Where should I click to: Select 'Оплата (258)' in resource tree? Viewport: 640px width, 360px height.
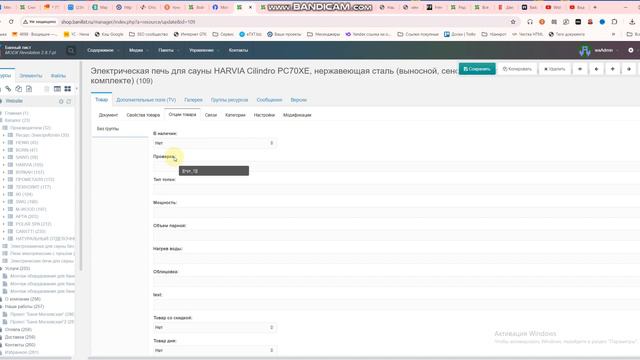[x=18, y=330]
